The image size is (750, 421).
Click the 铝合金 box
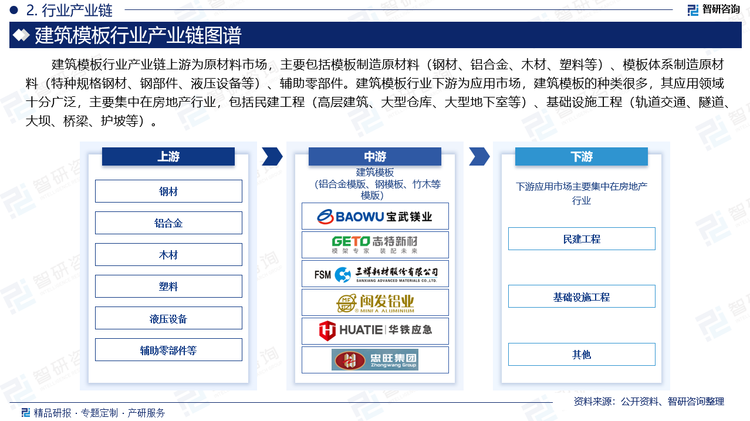point(168,223)
